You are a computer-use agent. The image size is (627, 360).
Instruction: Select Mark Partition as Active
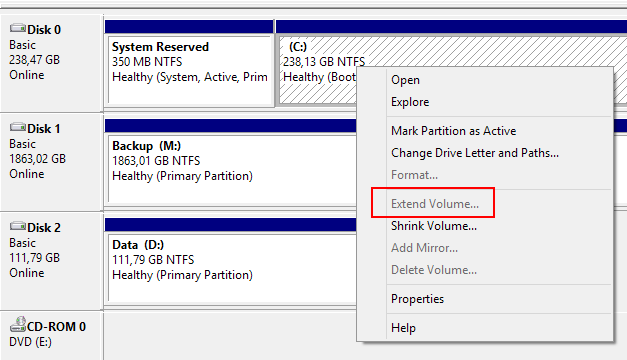(x=453, y=131)
